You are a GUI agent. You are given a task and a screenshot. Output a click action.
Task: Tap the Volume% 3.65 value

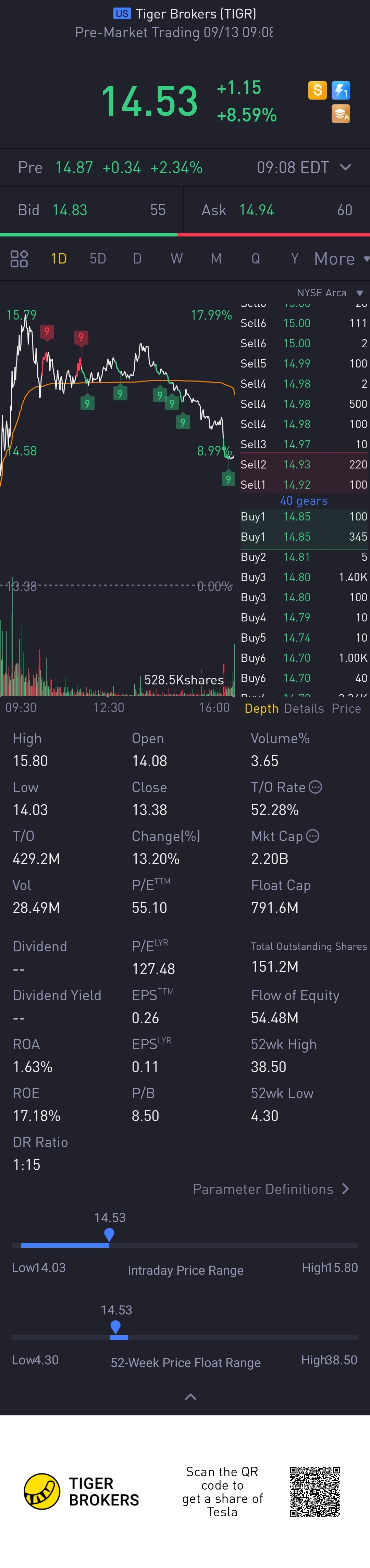click(x=264, y=761)
